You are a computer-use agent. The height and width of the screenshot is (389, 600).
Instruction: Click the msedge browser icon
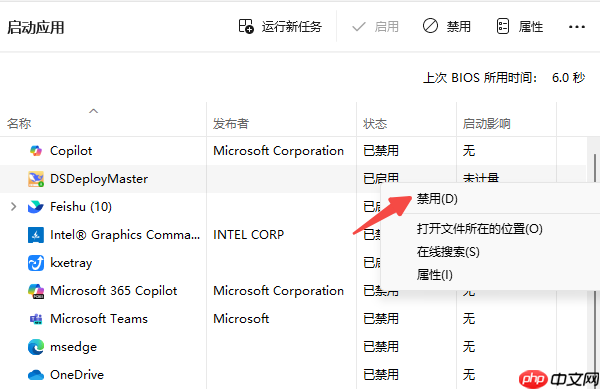point(36,347)
